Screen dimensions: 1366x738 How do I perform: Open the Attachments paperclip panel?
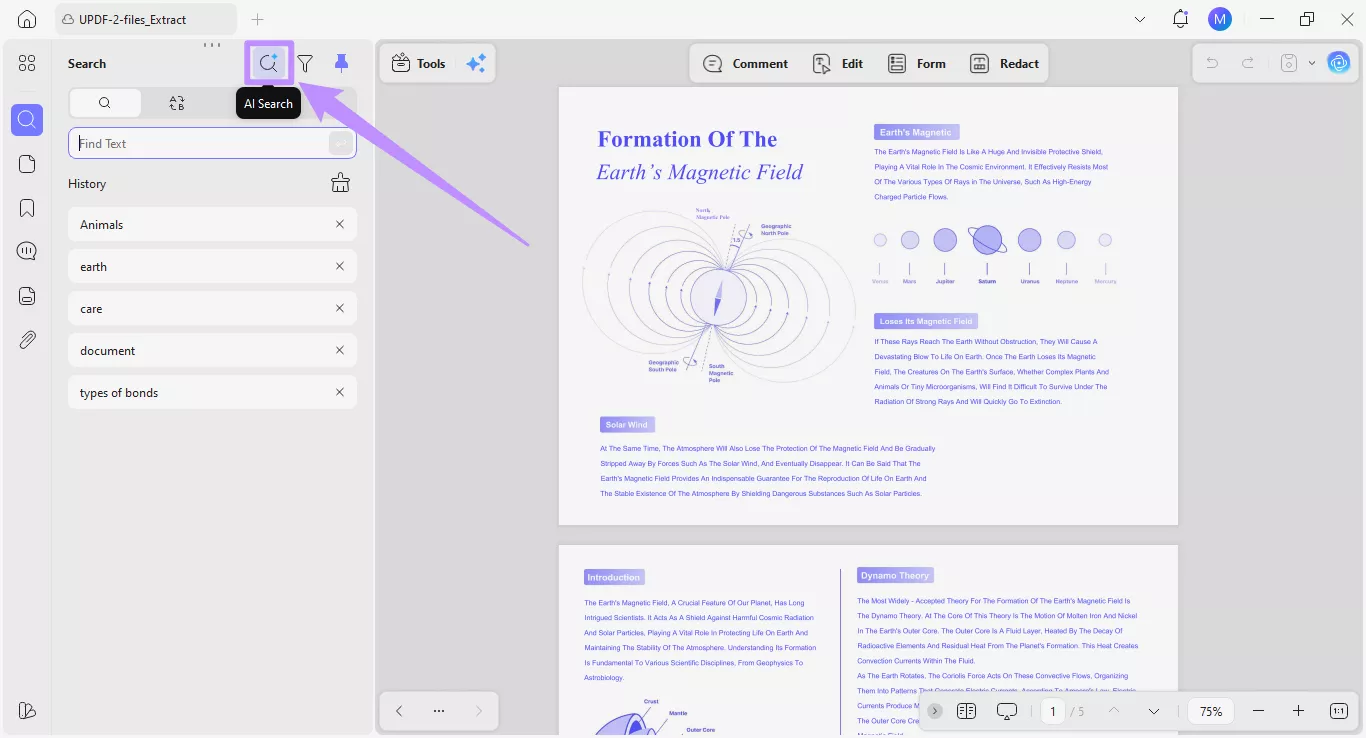27,340
